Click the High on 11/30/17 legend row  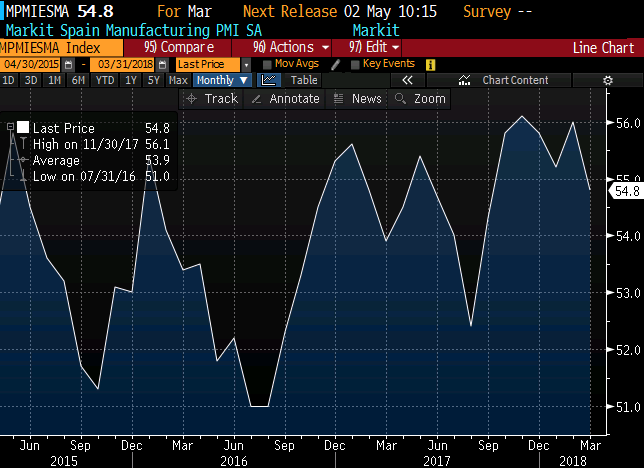[101, 144]
